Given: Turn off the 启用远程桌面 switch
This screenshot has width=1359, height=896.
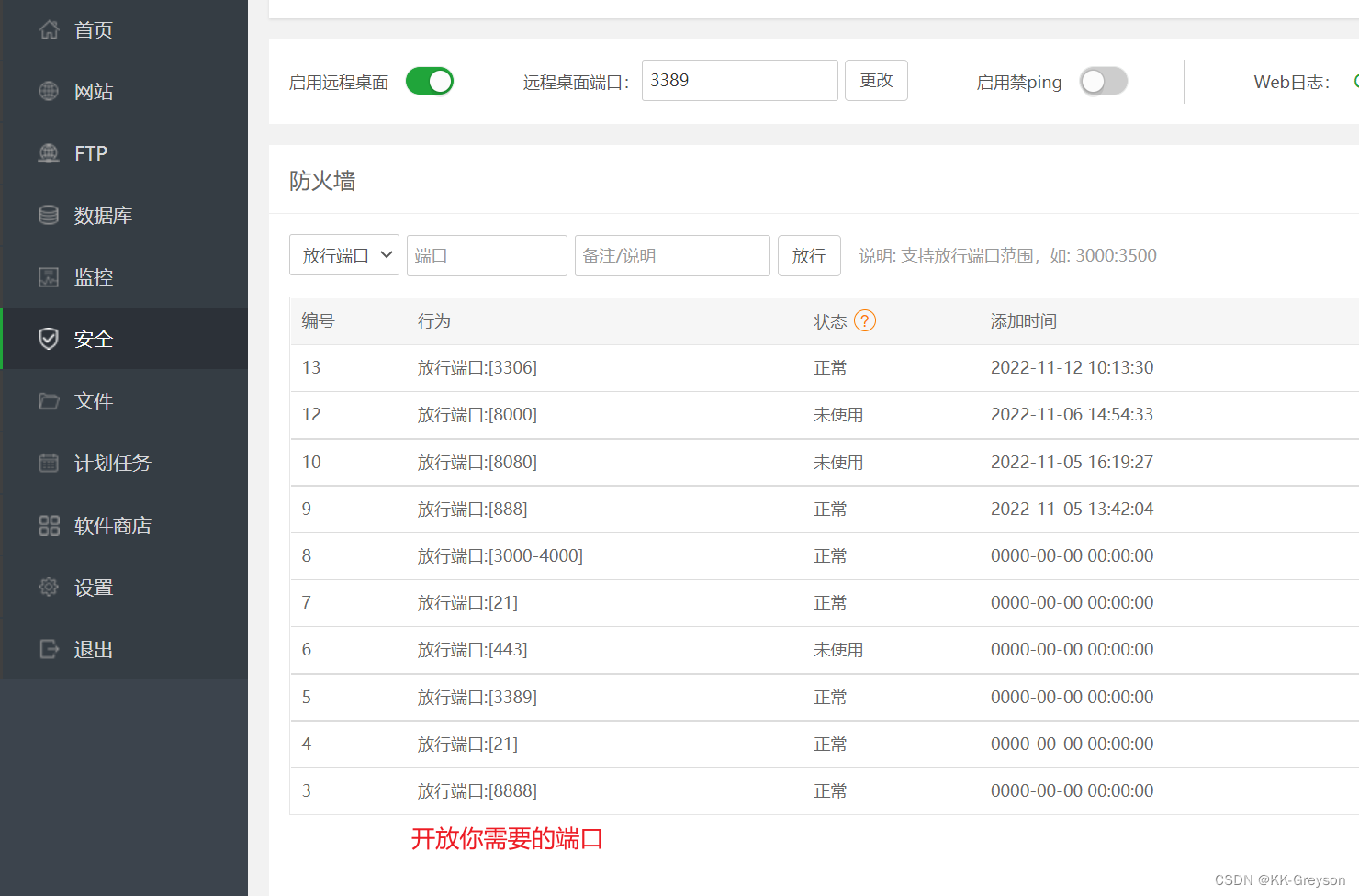Looking at the screenshot, I should 430,81.
